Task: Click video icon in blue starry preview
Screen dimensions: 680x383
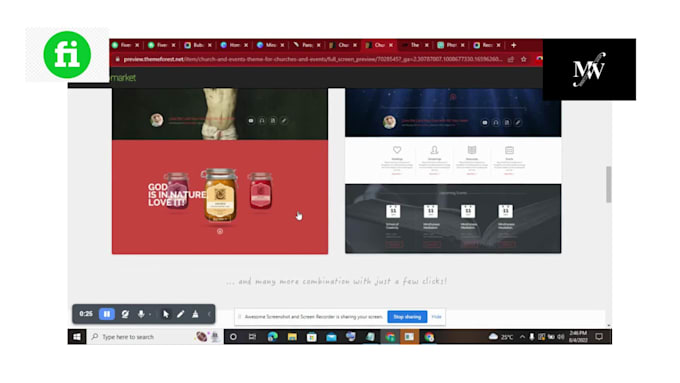Action: 485,123
